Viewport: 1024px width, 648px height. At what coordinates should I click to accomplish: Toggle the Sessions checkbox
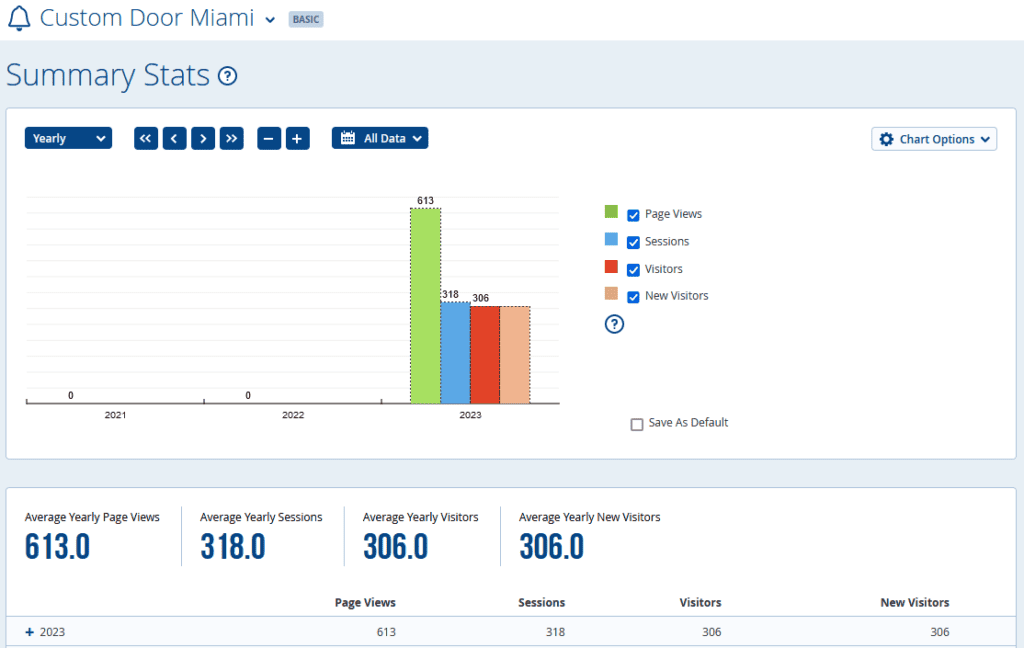[x=633, y=242]
